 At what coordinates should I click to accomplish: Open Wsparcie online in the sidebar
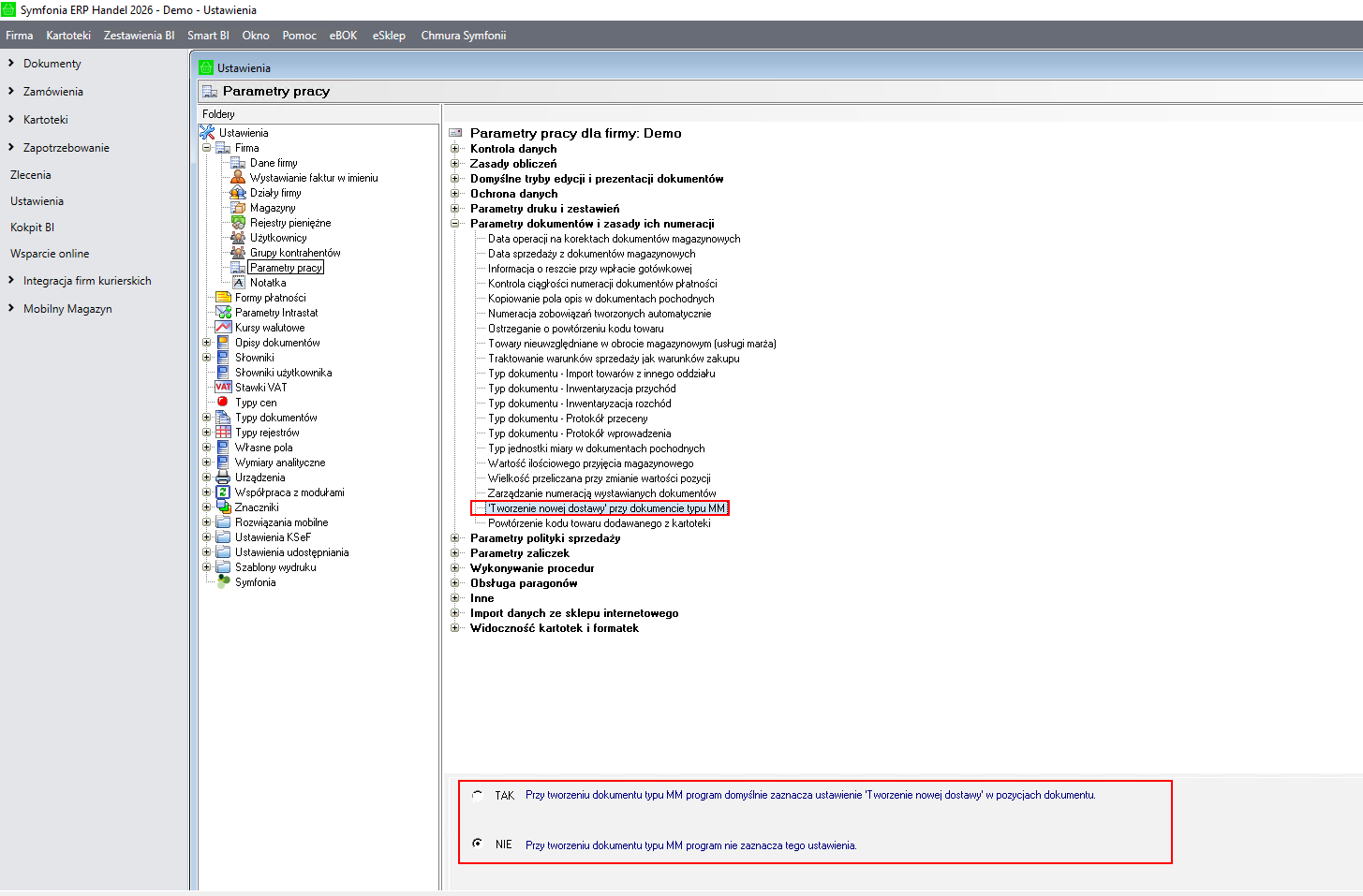[50, 254]
